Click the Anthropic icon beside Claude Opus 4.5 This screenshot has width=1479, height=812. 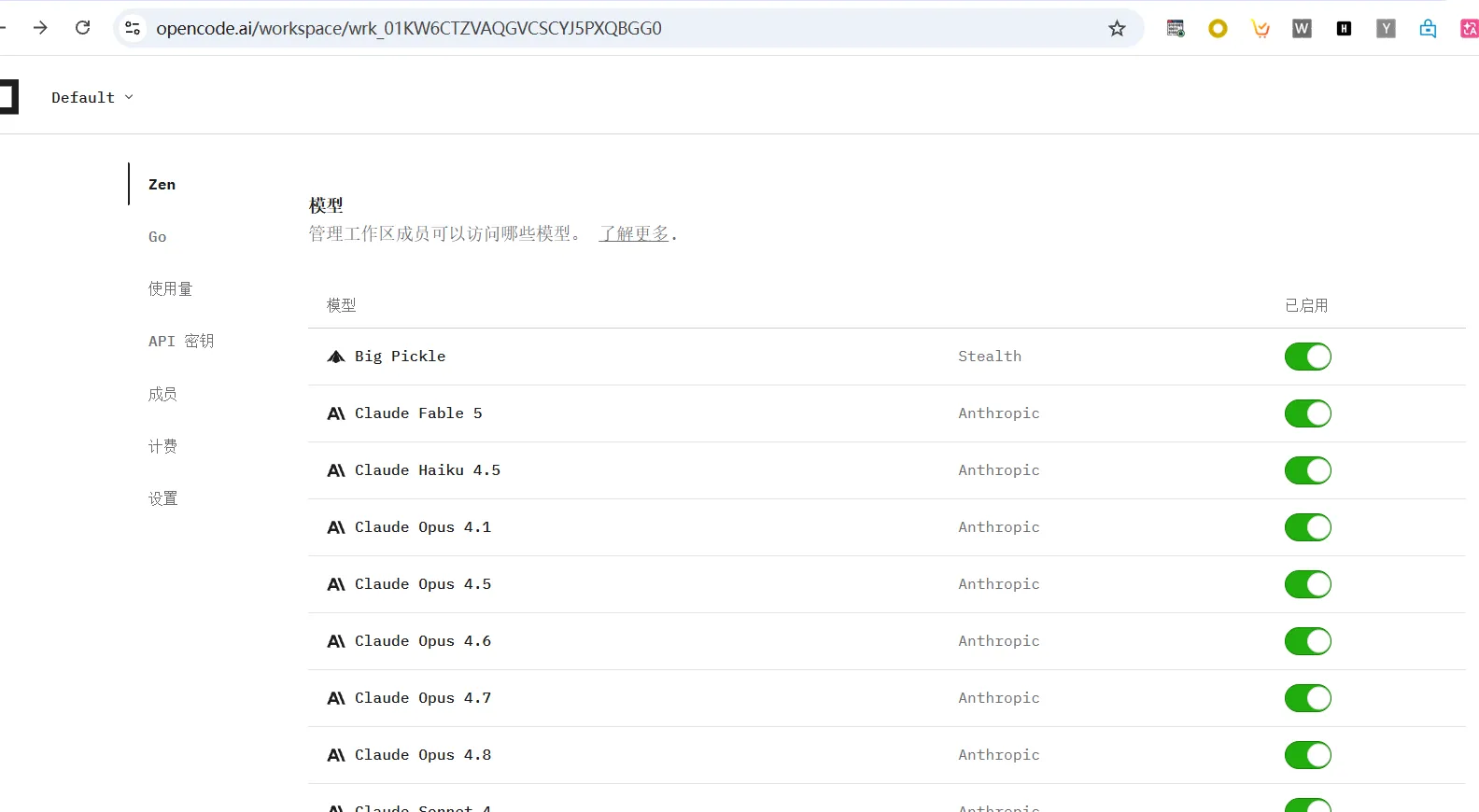click(x=336, y=584)
